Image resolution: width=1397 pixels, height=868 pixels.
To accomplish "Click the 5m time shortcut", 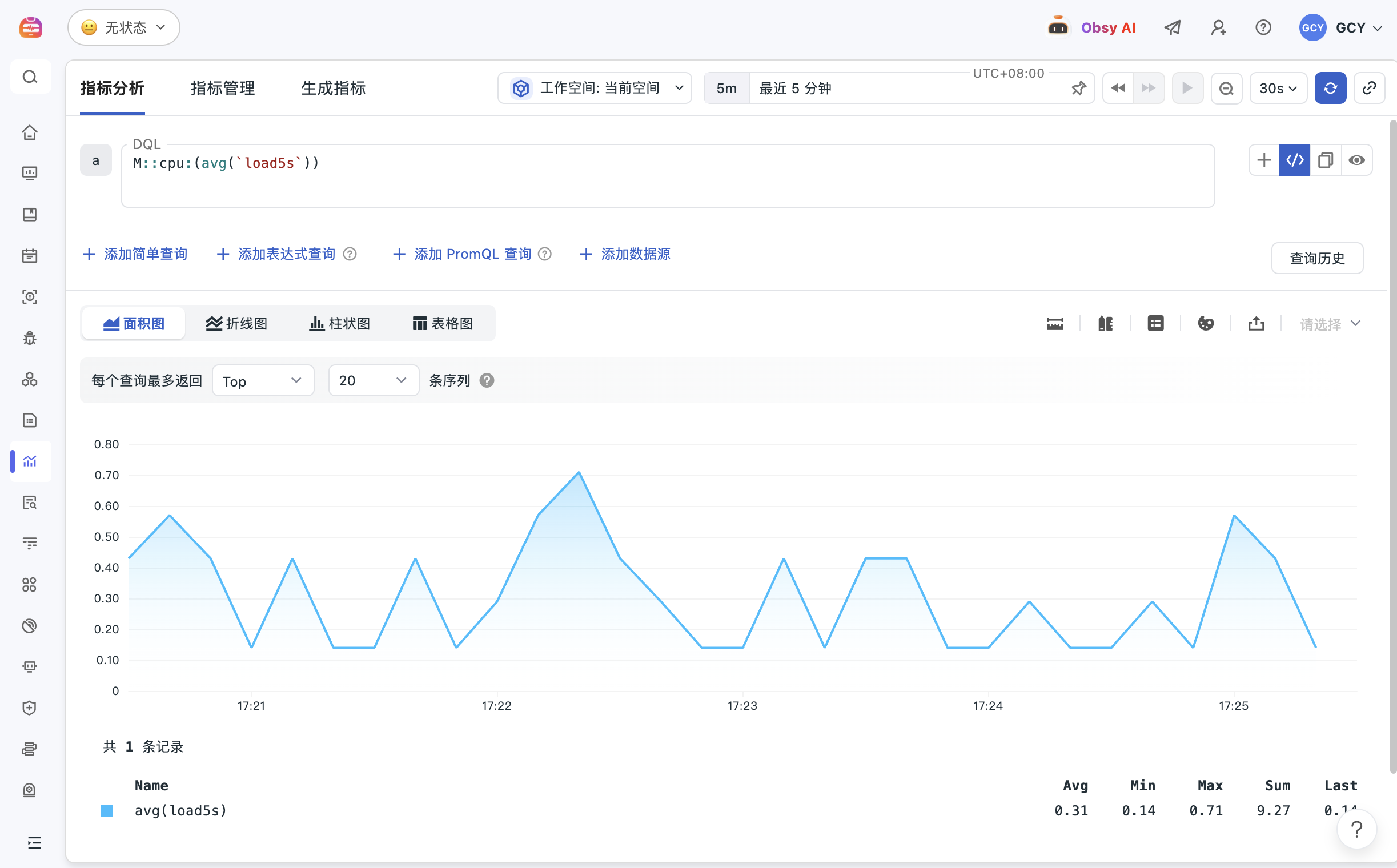I will click(x=726, y=88).
